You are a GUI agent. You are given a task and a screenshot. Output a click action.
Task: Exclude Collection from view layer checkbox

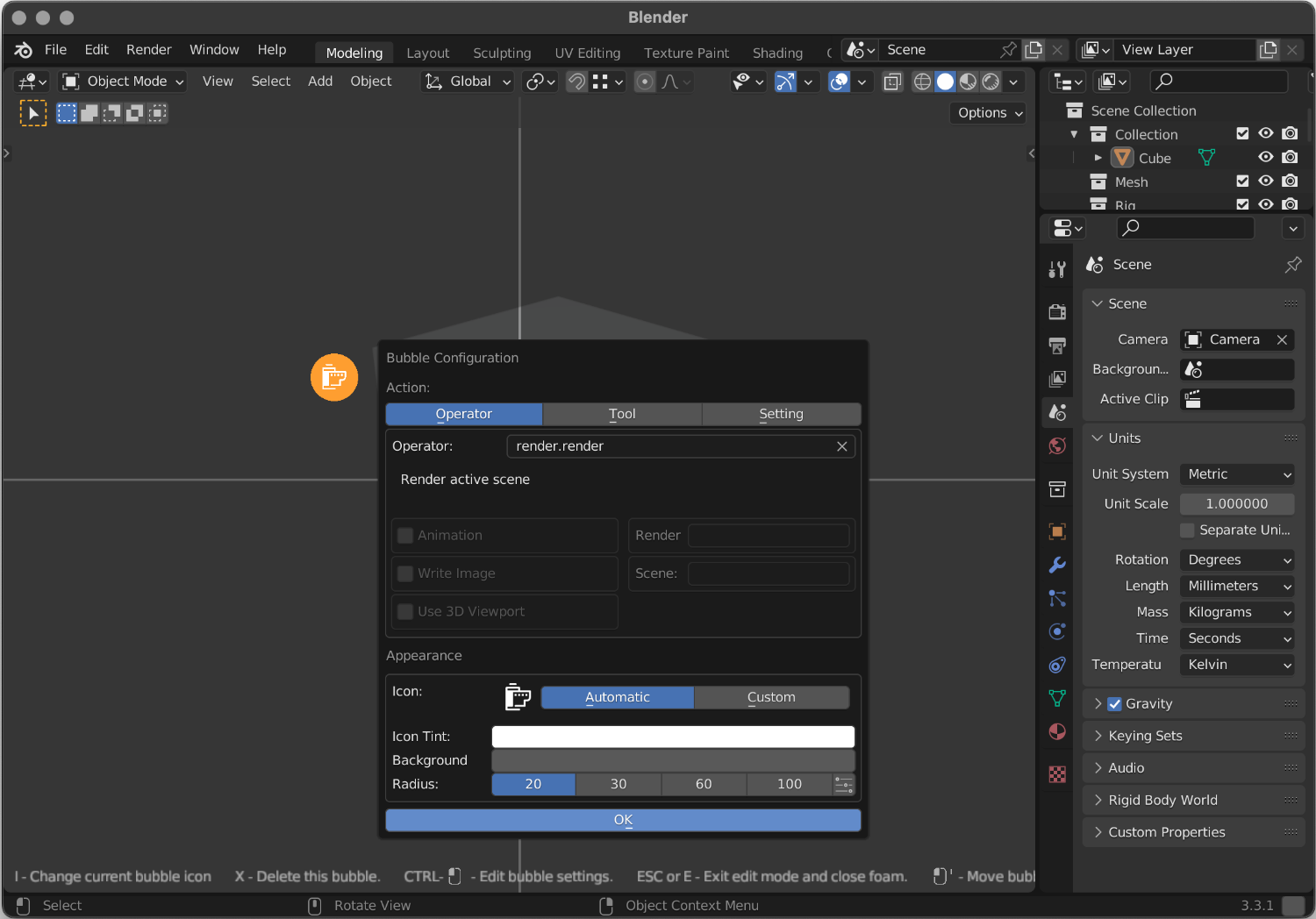pos(1242,133)
